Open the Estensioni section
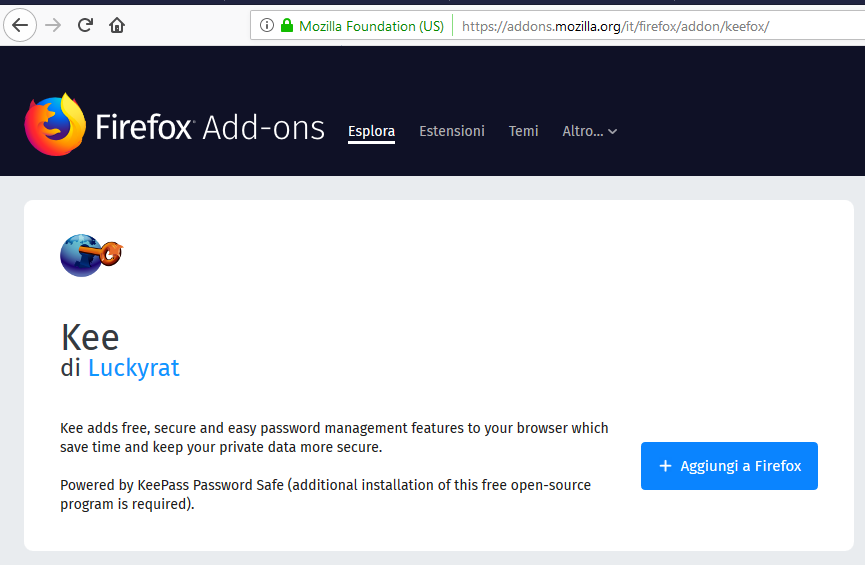 point(452,131)
